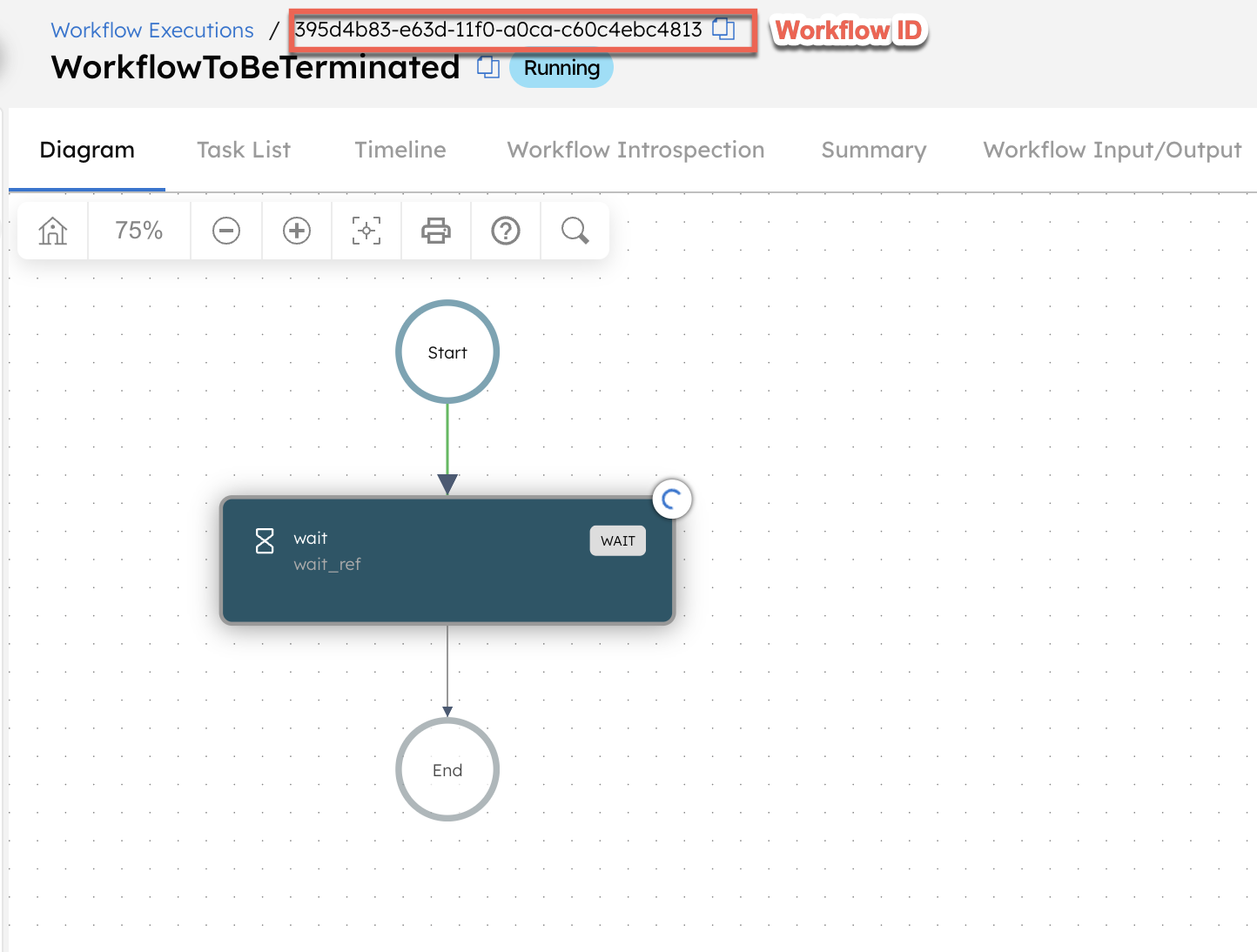Image resolution: width=1257 pixels, height=952 pixels.
Task: Fit the workflow diagram to screen
Action: click(366, 231)
